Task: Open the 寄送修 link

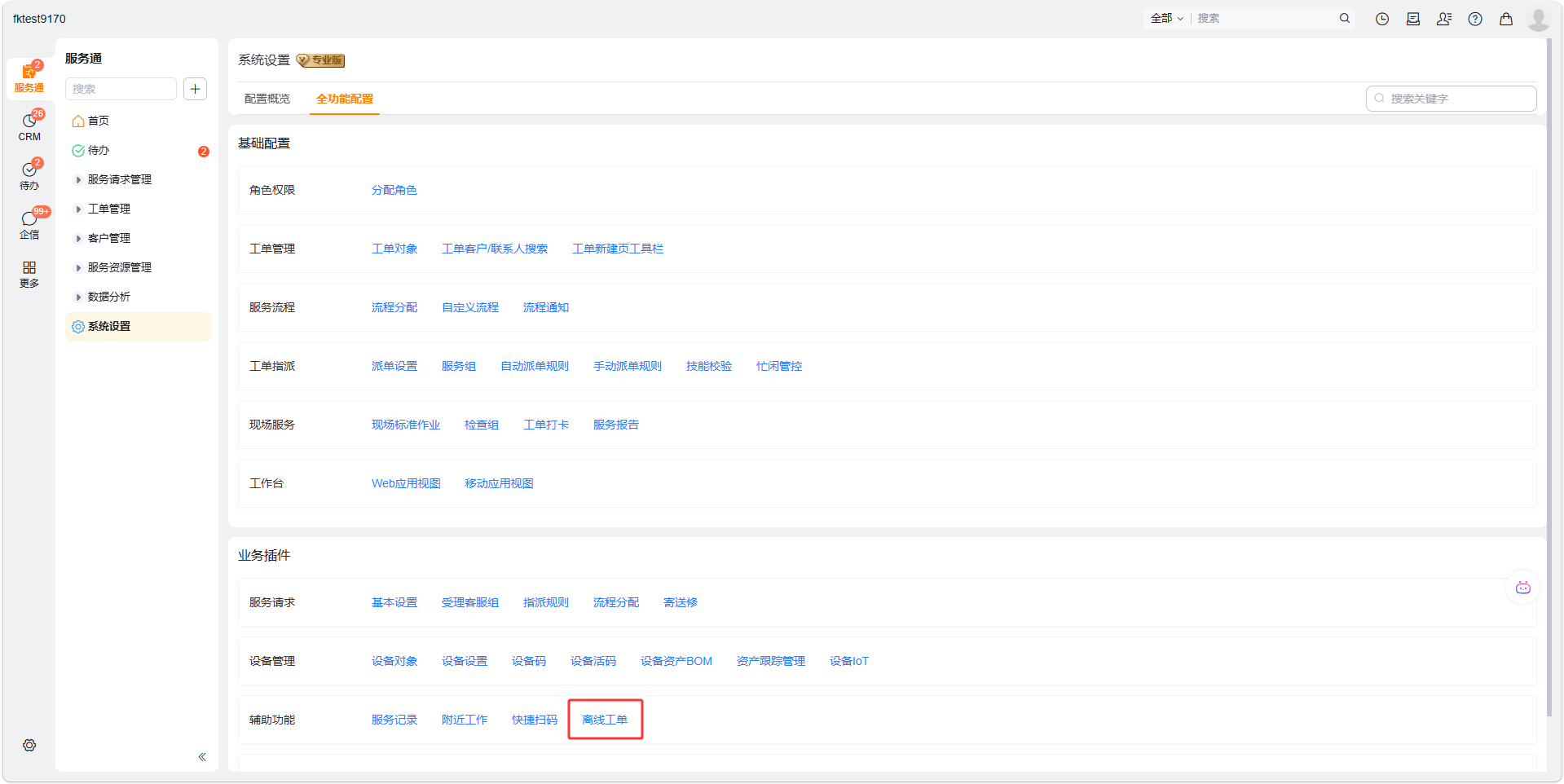Action: pos(681,602)
